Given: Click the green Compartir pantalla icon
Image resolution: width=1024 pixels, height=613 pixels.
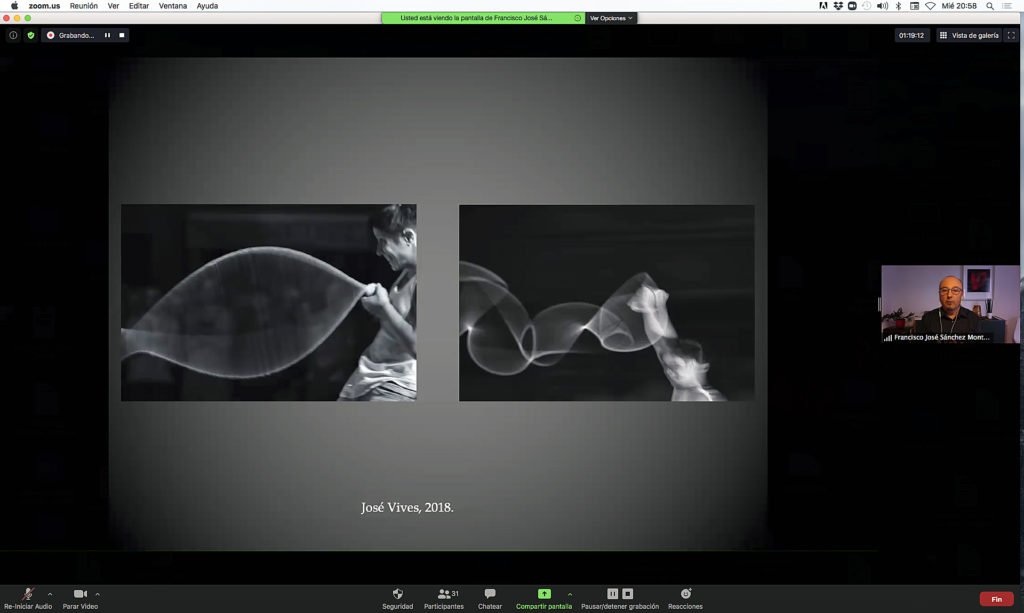Looking at the screenshot, I should click(544, 594).
